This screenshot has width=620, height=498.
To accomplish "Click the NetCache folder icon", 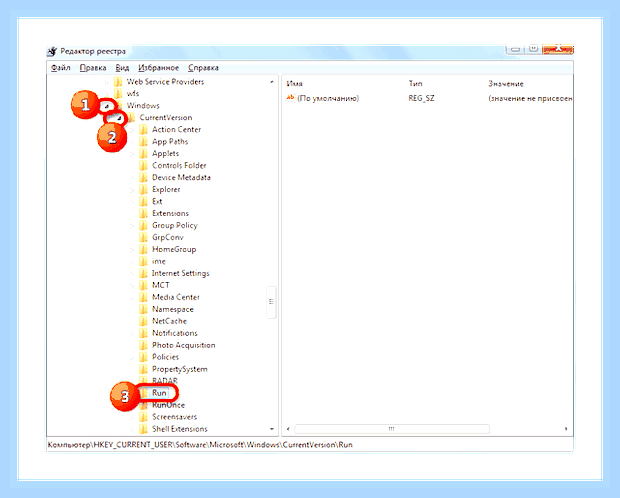I will click(143, 321).
